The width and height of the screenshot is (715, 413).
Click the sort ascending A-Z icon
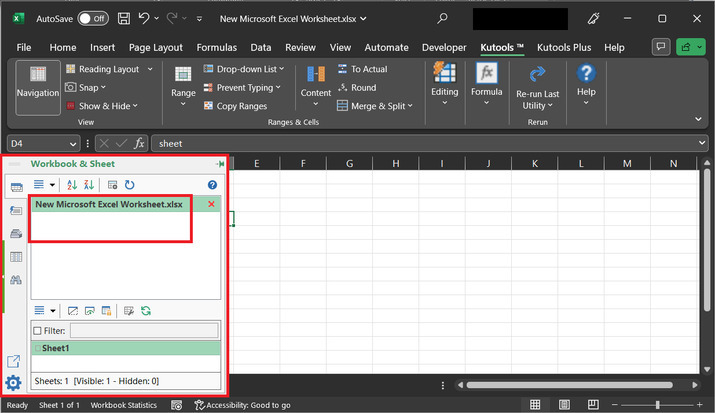71,185
